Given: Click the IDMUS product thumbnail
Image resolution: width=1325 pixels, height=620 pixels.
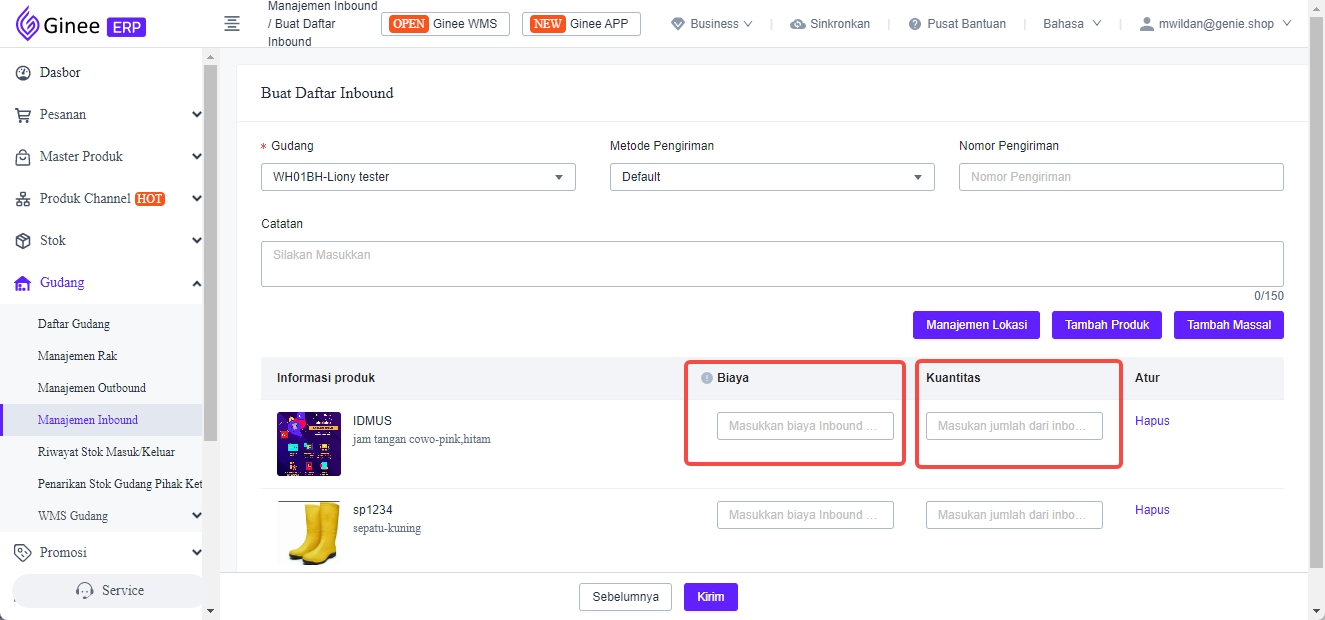Looking at the screenshot, I should click(309, 444).
